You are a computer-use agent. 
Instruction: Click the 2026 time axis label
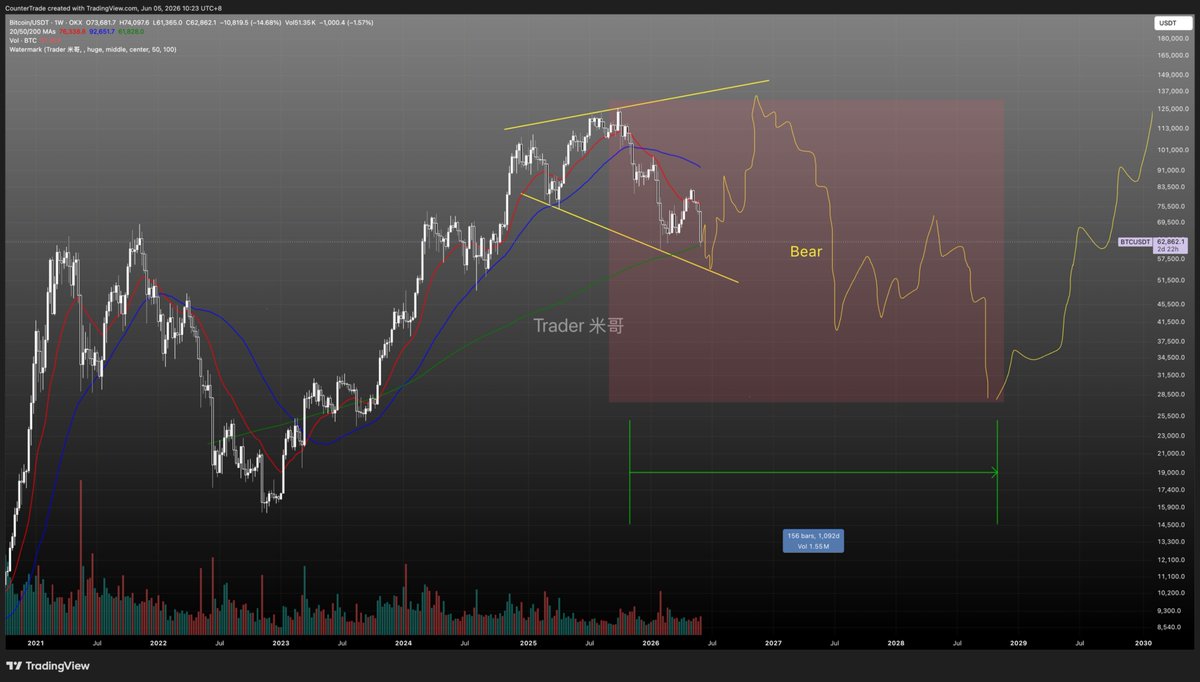pos(650,645)
